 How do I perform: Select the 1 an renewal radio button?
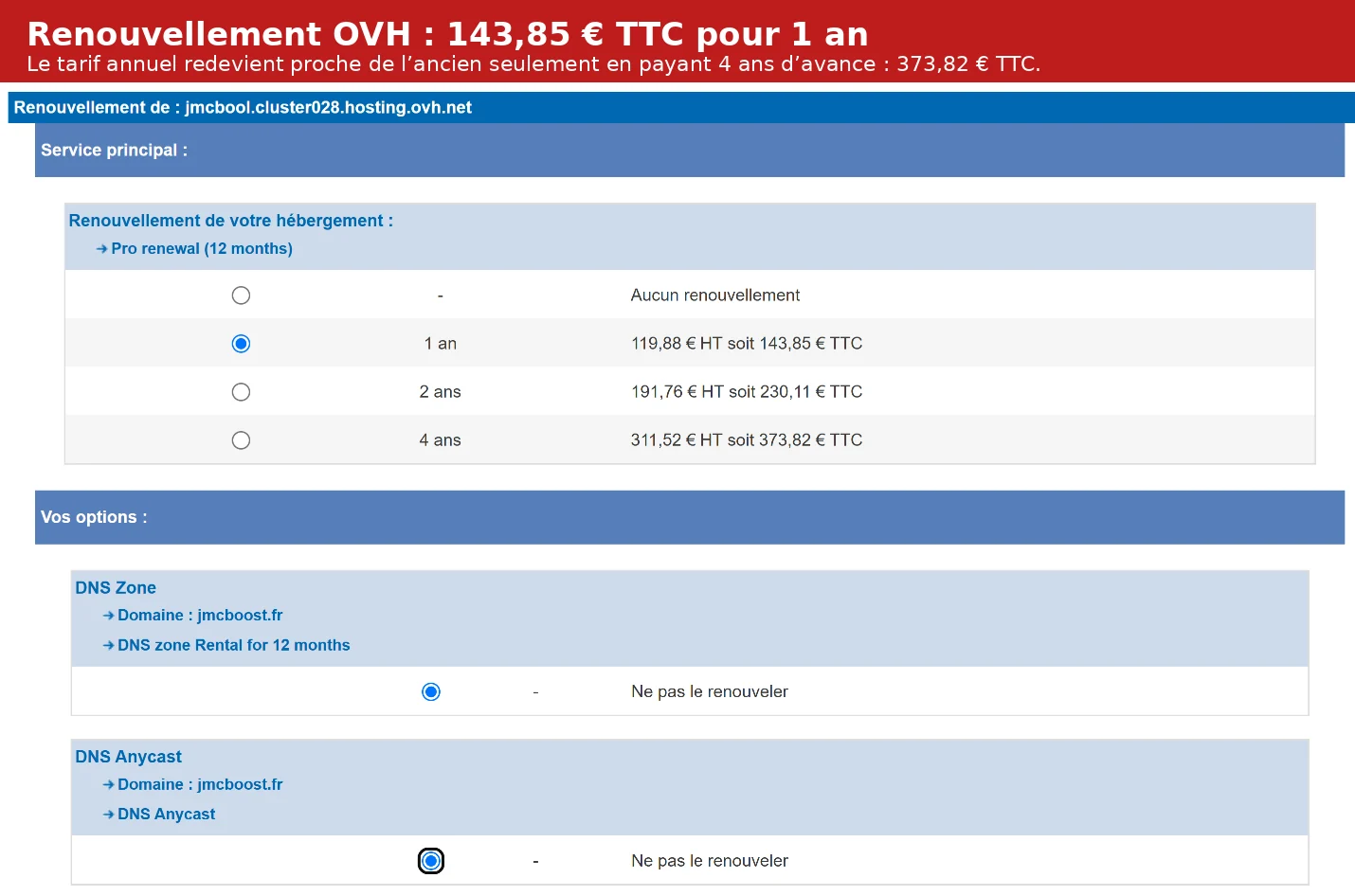pos(241,344)
